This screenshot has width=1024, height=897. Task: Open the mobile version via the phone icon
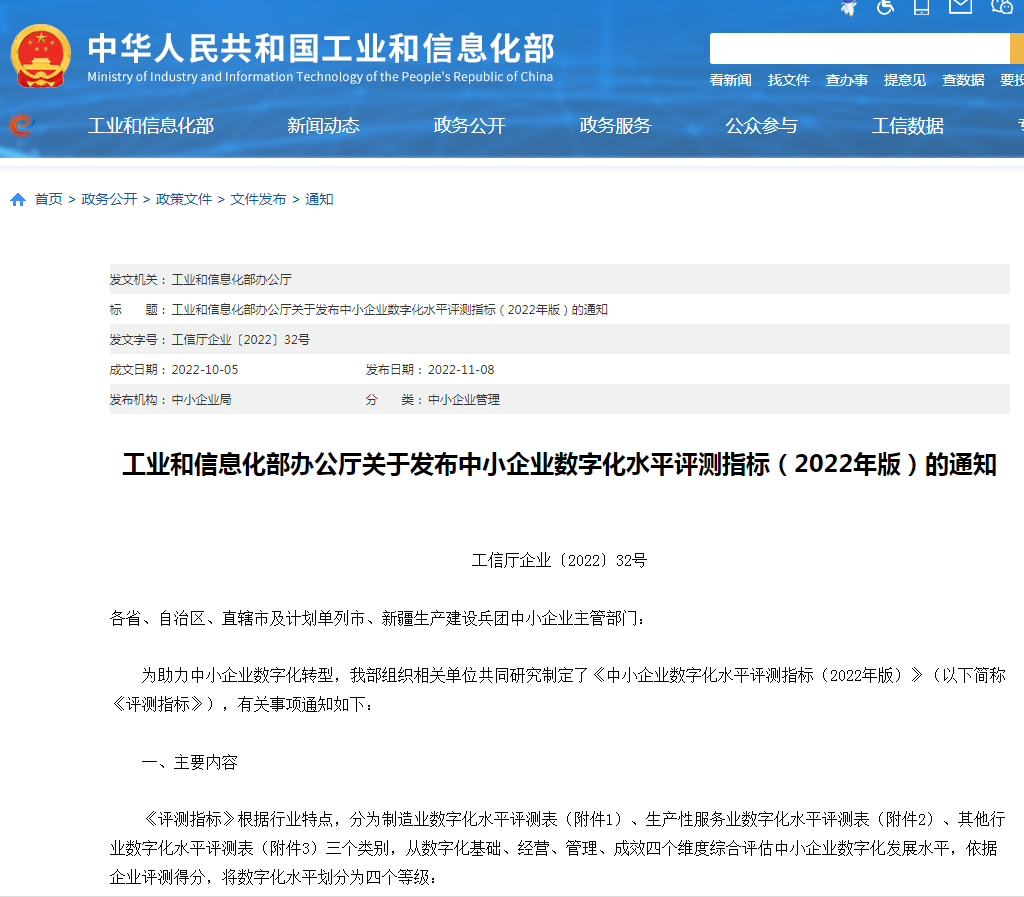(920, 7)
